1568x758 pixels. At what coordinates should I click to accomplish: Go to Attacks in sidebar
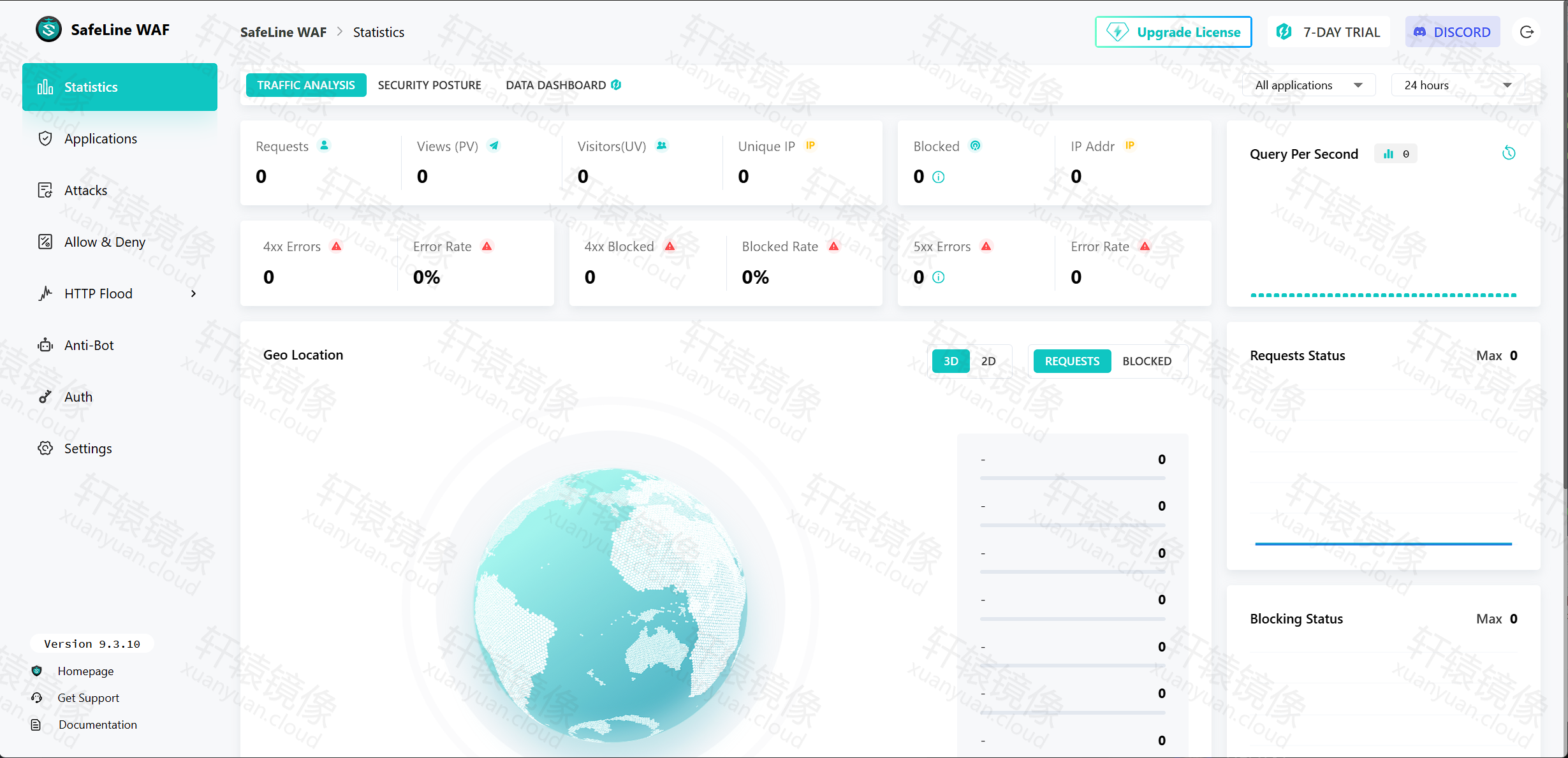pos(119,191)
